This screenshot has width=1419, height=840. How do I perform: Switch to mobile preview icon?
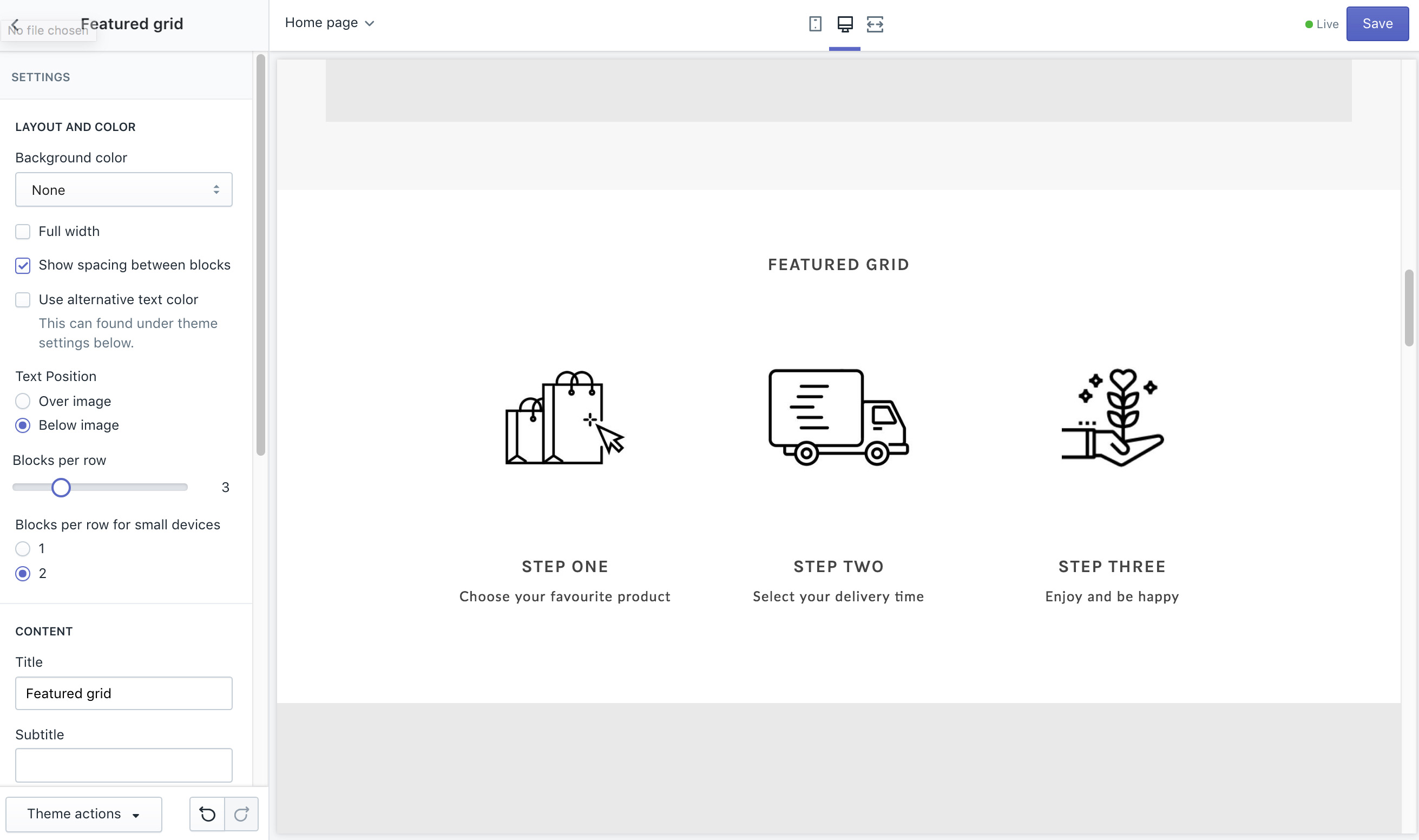pos(815,24)
